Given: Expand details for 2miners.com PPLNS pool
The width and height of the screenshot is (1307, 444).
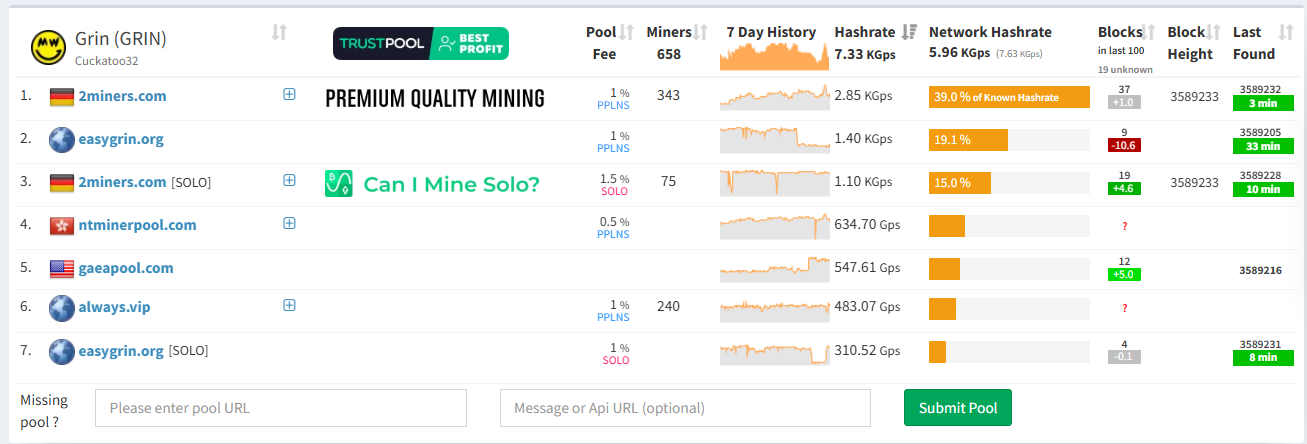Looking at the screenshot, I should 289,94.
